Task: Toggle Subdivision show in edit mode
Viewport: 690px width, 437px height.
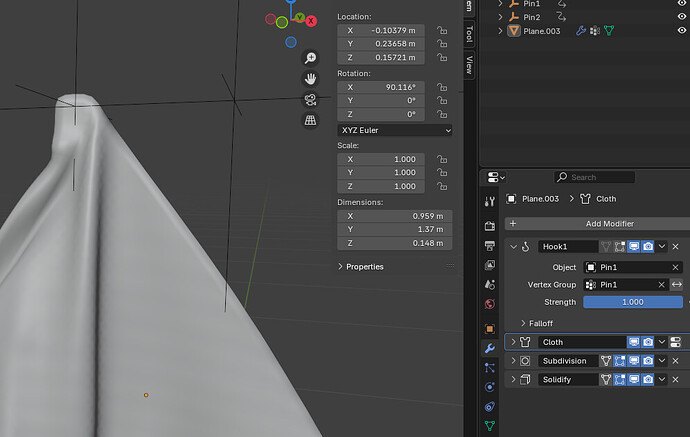Action: click(620, 361)
